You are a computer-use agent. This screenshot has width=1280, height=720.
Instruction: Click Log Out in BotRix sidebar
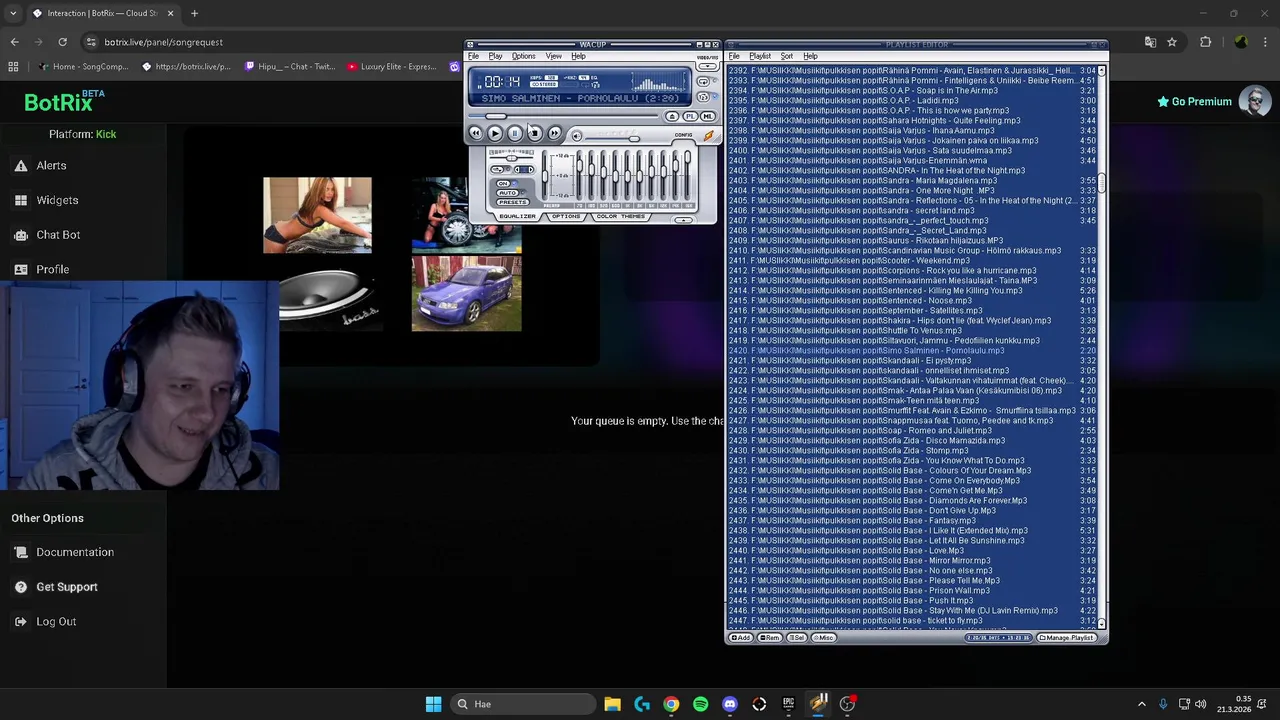click(x=56, y=622)
